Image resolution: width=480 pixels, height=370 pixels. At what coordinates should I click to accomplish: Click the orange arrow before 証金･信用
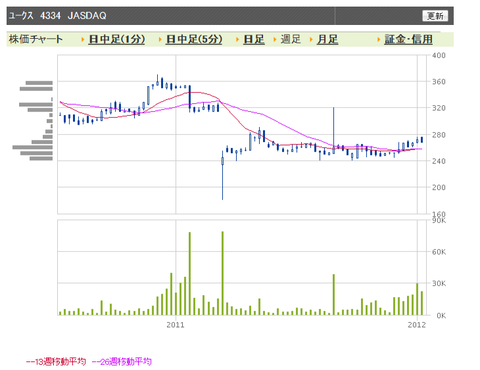(x=378, y=40)
